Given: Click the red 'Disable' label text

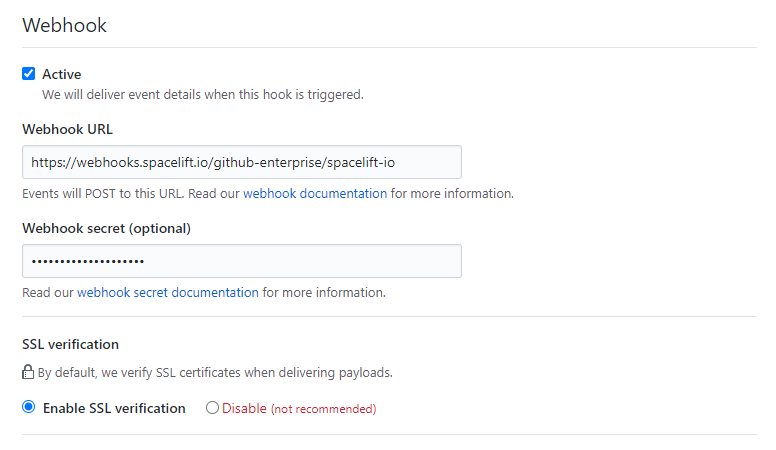Looking at the screenshot, I should 244,408.
